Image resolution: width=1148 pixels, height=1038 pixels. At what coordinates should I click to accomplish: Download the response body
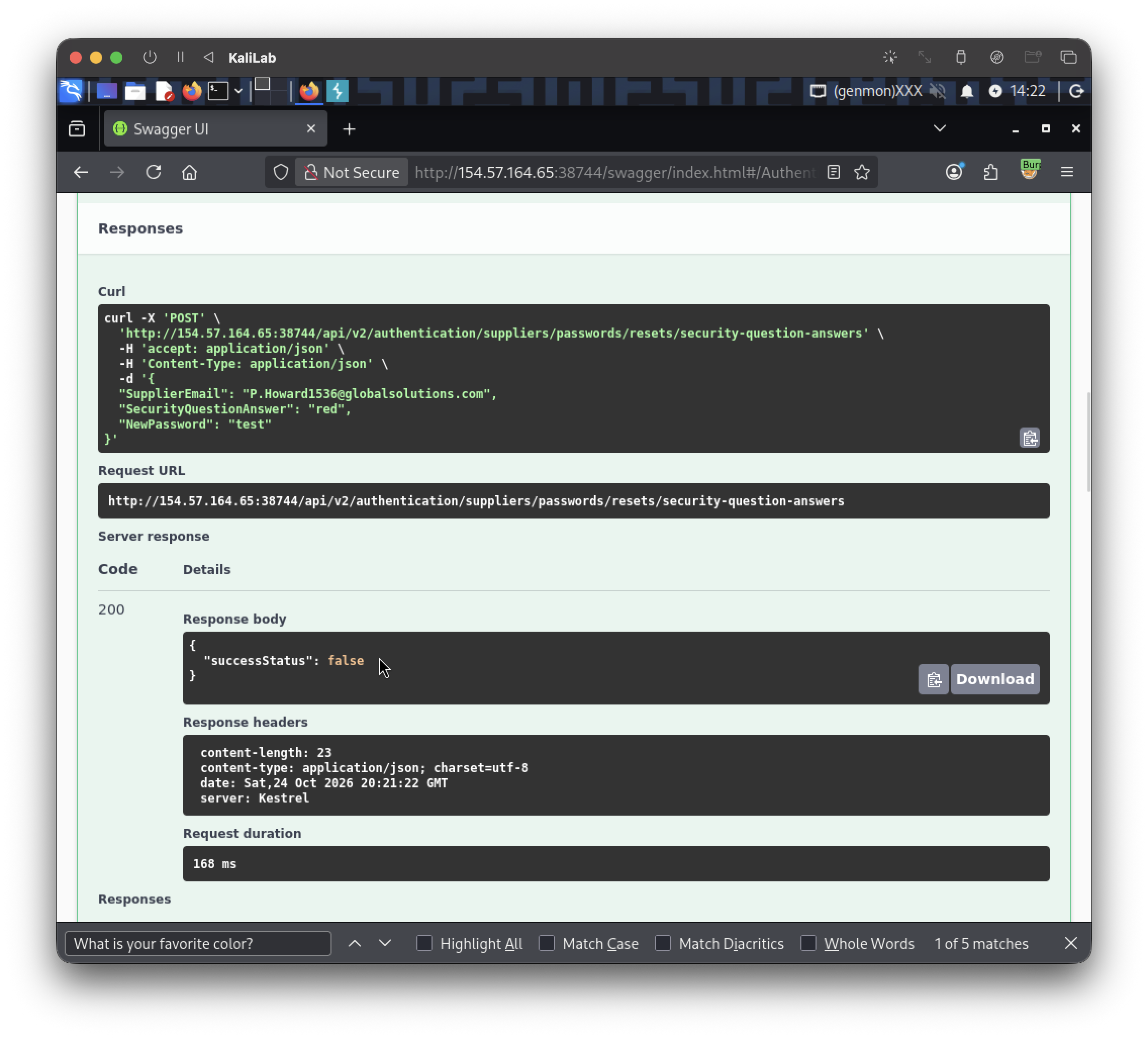pyautogui.click(x=995, y=679)
